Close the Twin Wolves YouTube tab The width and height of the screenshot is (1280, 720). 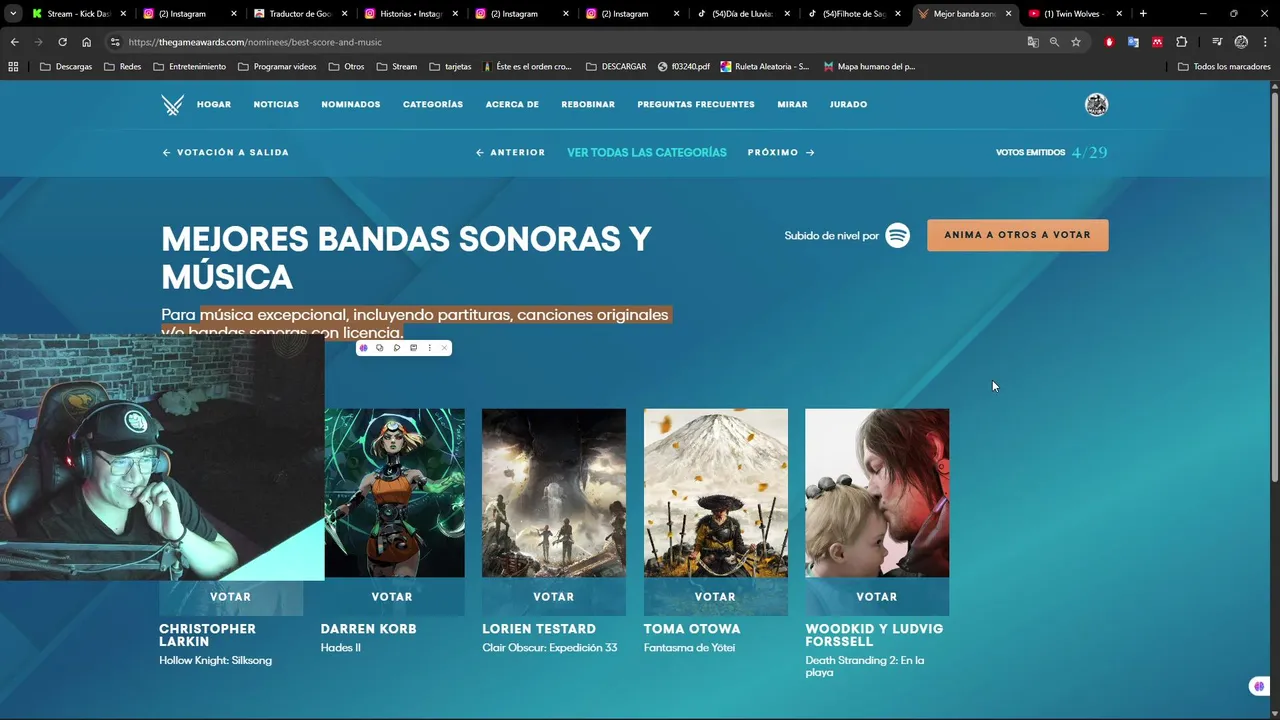[x=1120, y=14]
